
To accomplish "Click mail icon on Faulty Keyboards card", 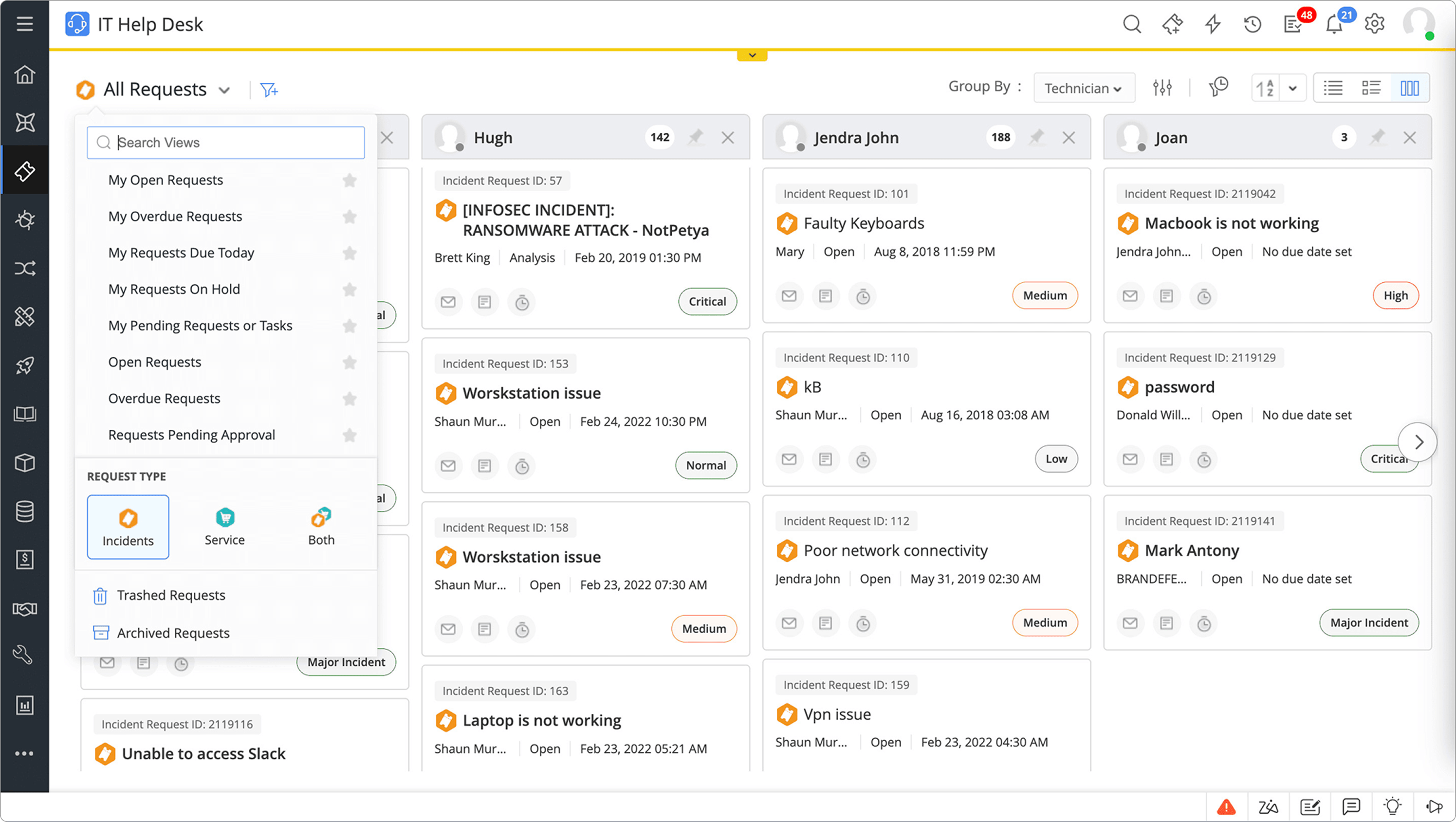I will point(789,295).
